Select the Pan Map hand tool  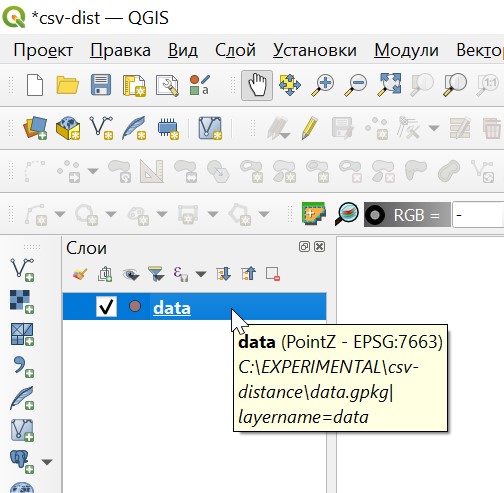(x=257, y=85)
